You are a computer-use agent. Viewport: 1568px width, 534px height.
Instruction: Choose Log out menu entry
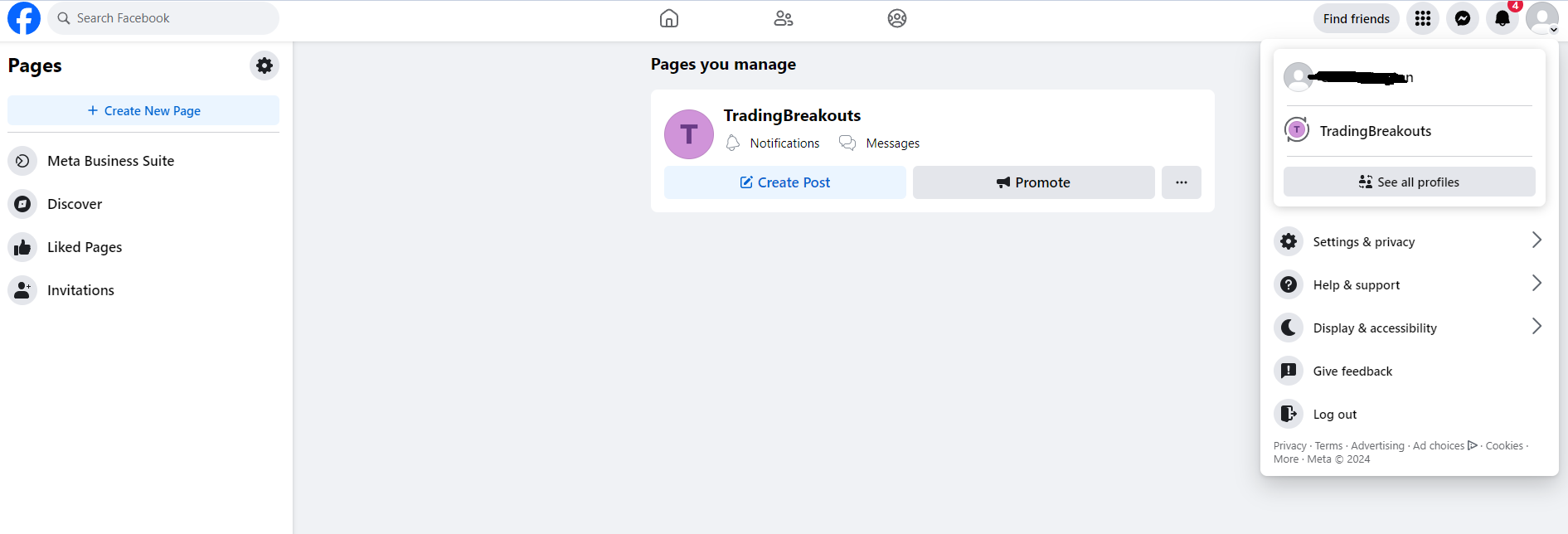1410,414
